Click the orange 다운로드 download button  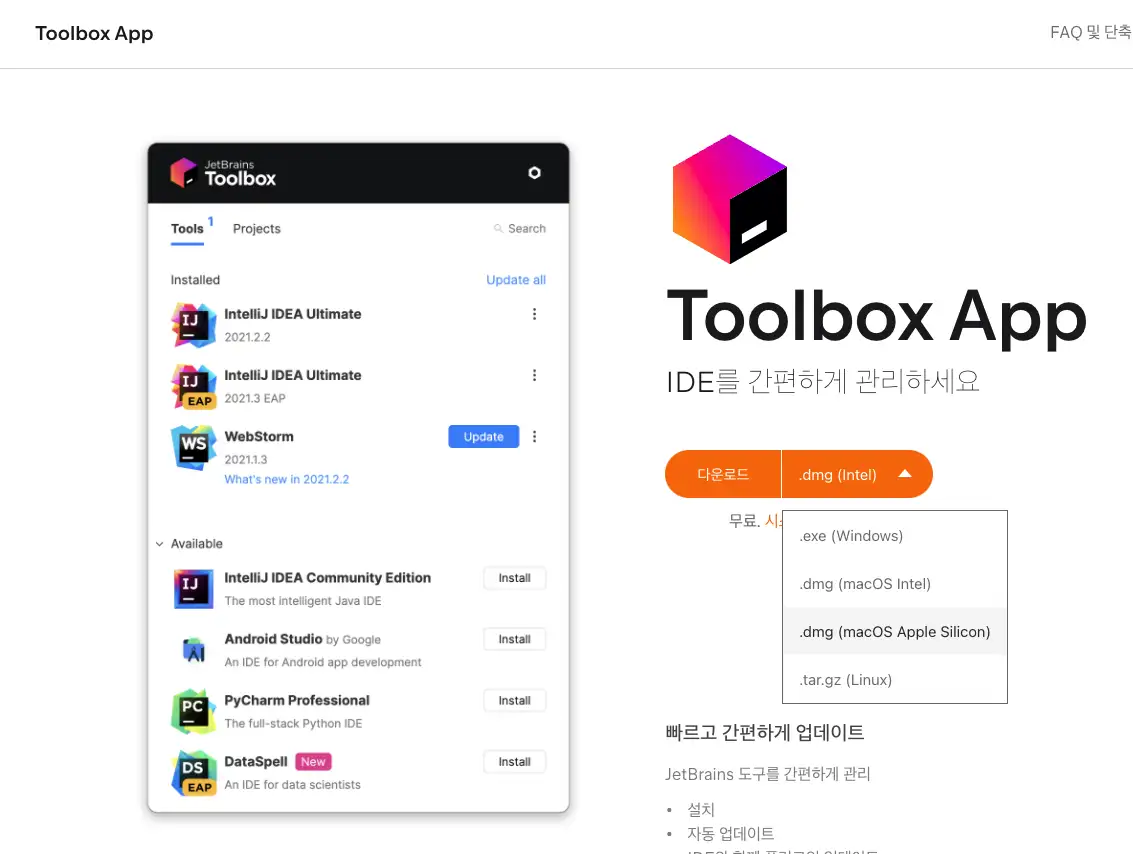point(723,475)
